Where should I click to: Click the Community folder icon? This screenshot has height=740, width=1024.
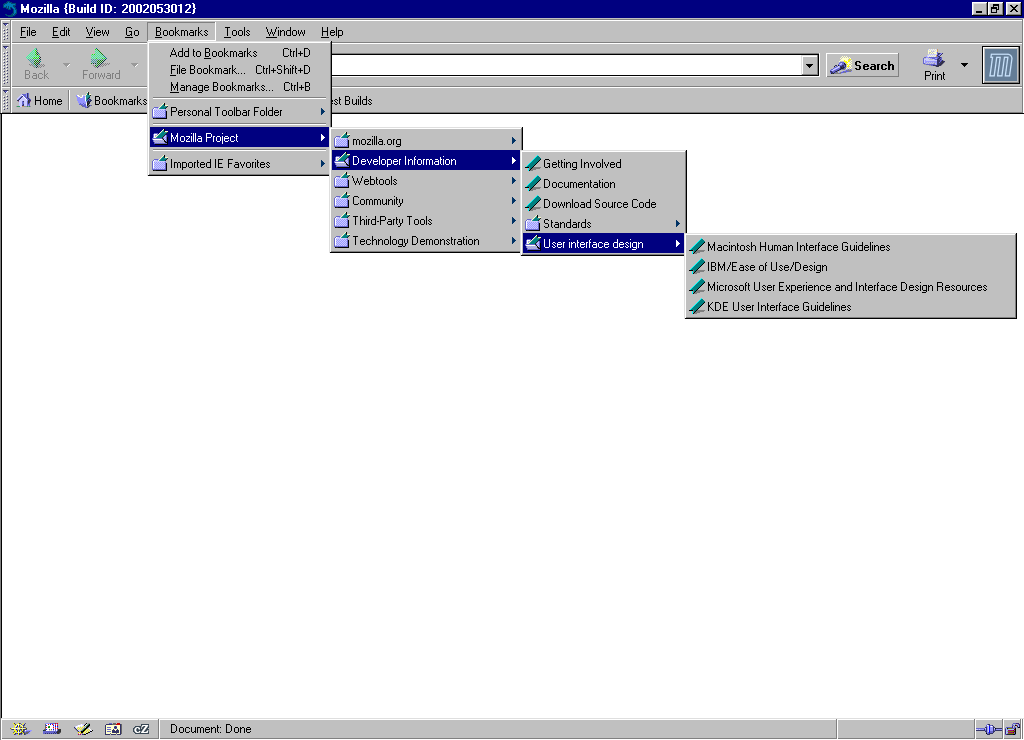(342, 201)
